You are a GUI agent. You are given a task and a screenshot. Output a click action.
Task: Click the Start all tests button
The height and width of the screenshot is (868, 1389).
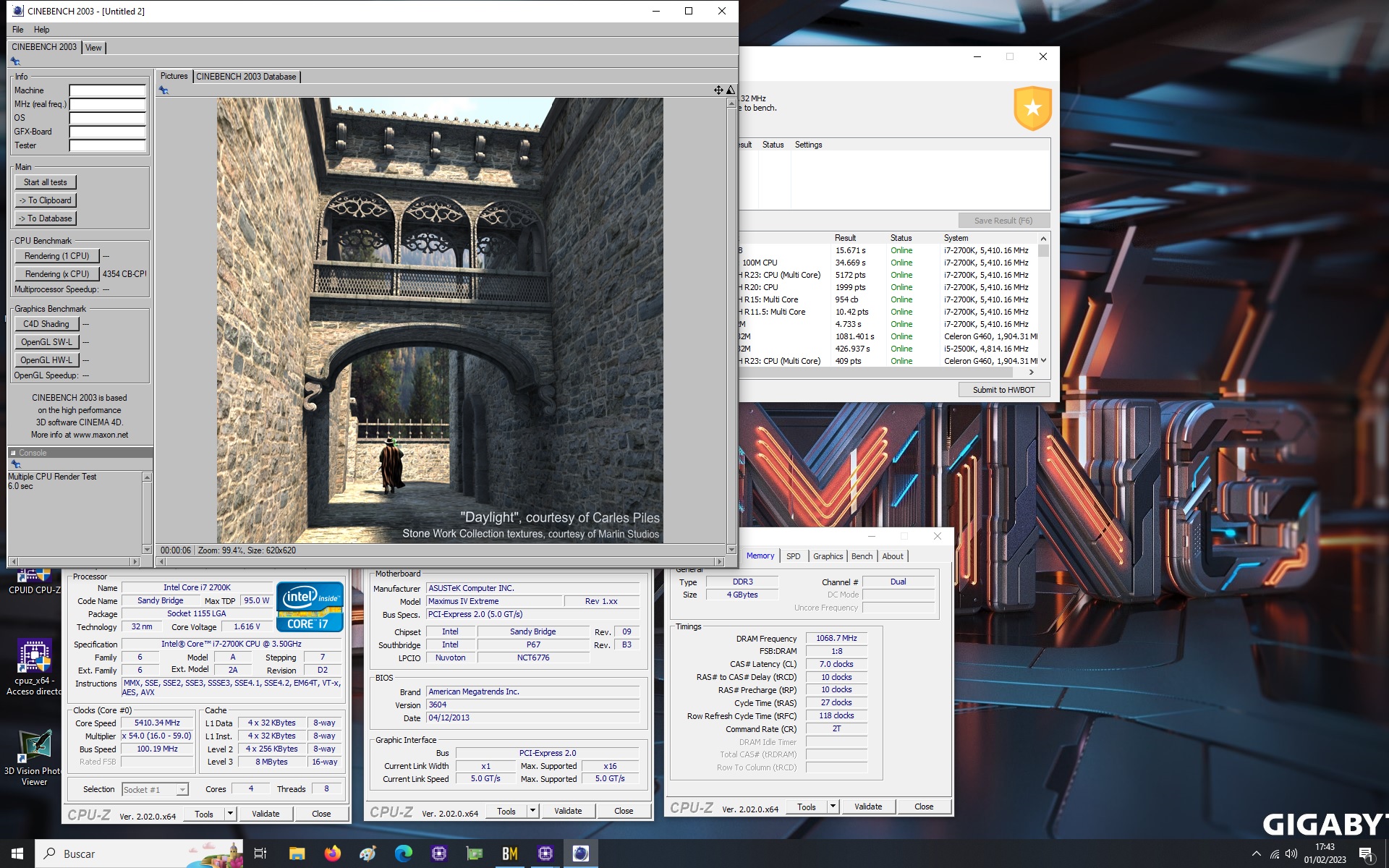tap(46, 182)
